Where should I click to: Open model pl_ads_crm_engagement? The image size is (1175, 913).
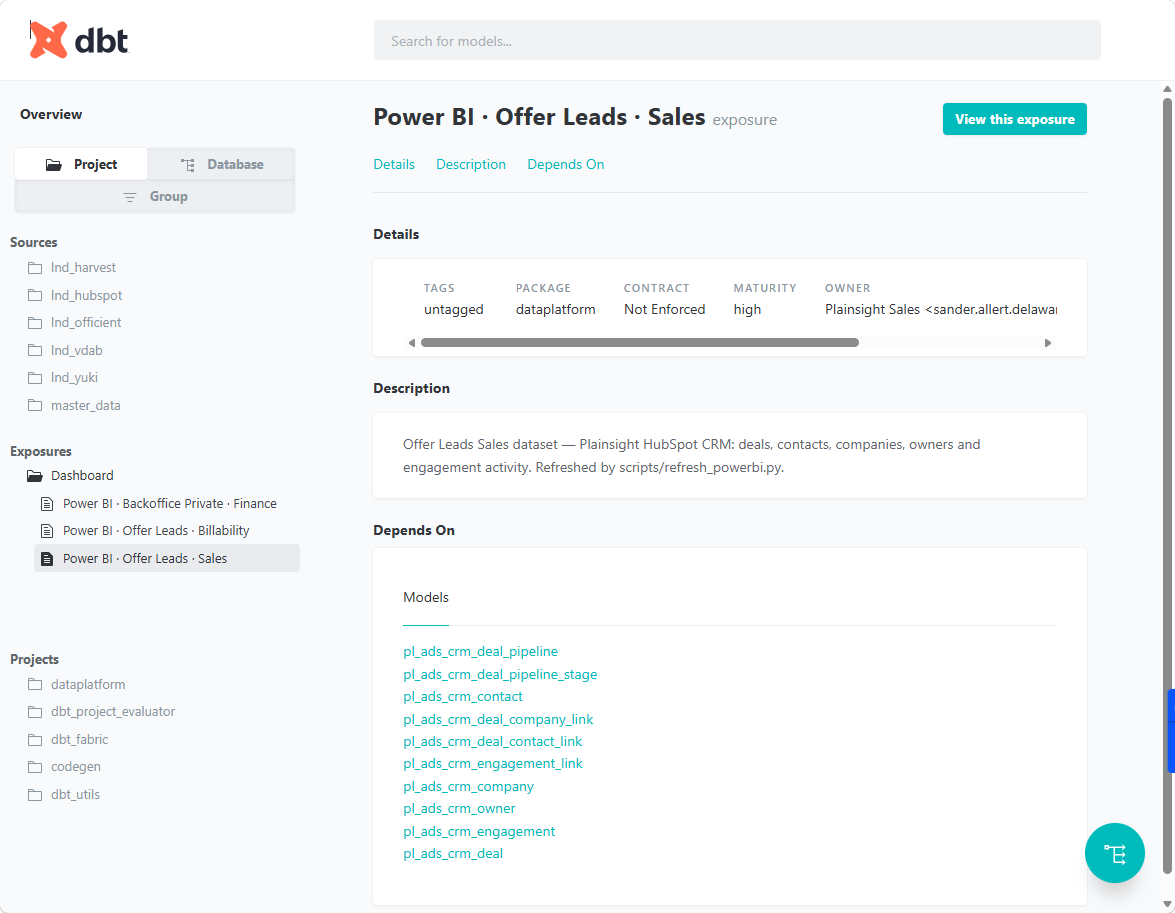(479, 831)
